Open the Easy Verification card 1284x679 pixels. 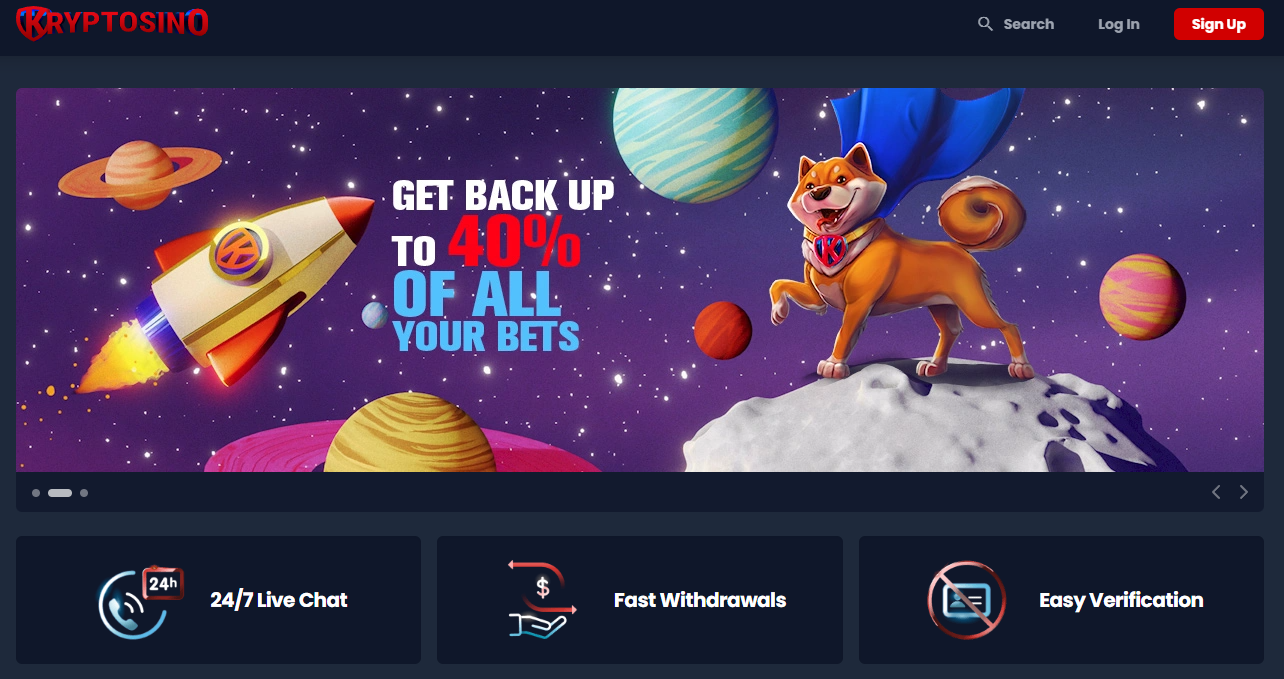pyautogui.click(x=1061, y=600)
